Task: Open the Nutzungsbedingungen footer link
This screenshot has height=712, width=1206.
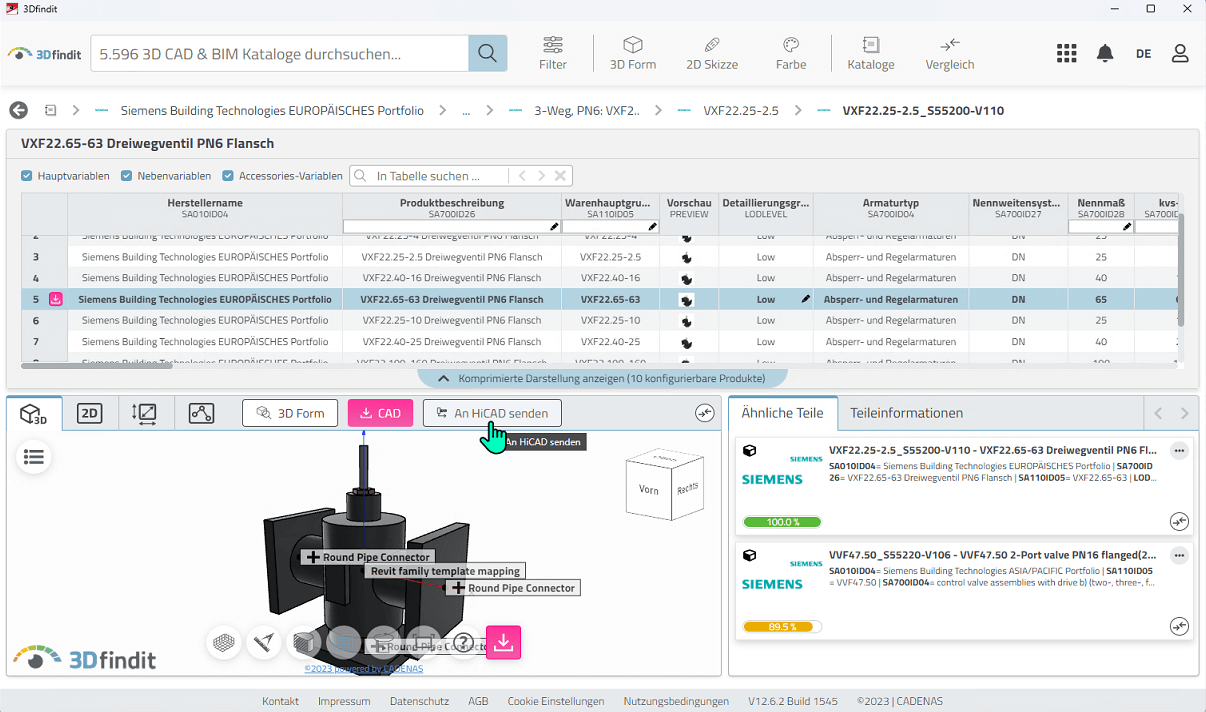Action: tap(676, 701)
